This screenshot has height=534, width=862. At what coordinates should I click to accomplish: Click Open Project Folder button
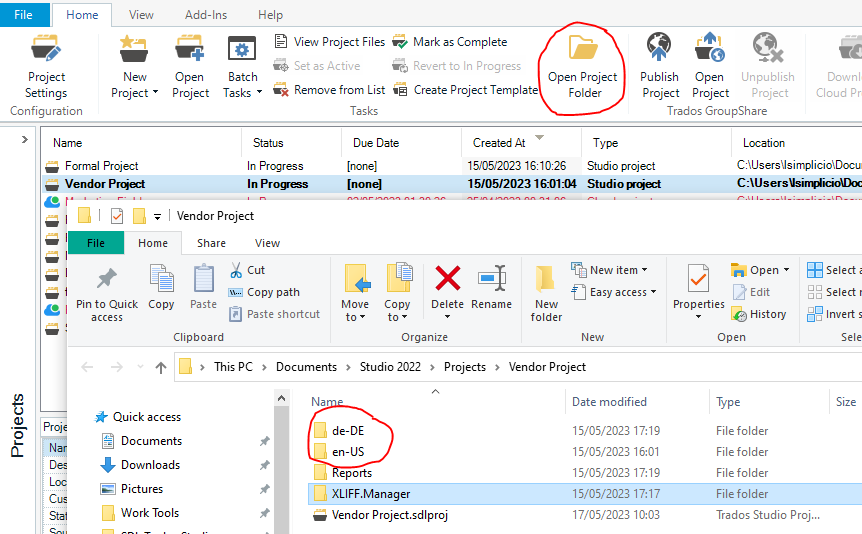pos(583,66)
